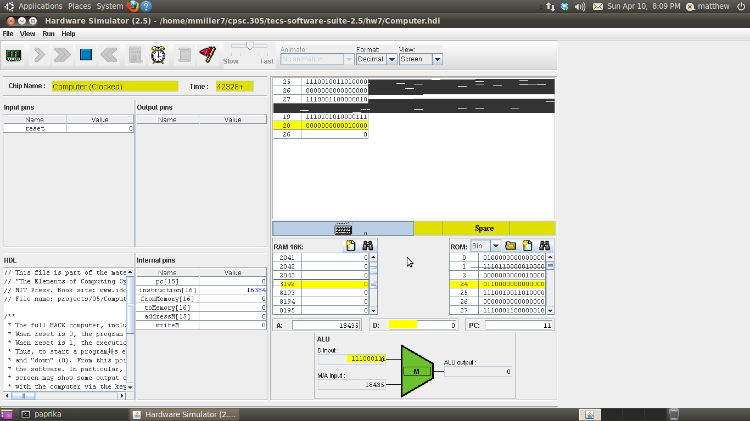Run the script with fast forward icon

pos(61,55)
